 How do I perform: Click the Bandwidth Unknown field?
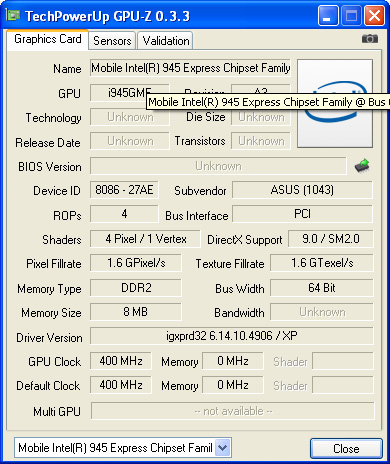coord(322,312)
